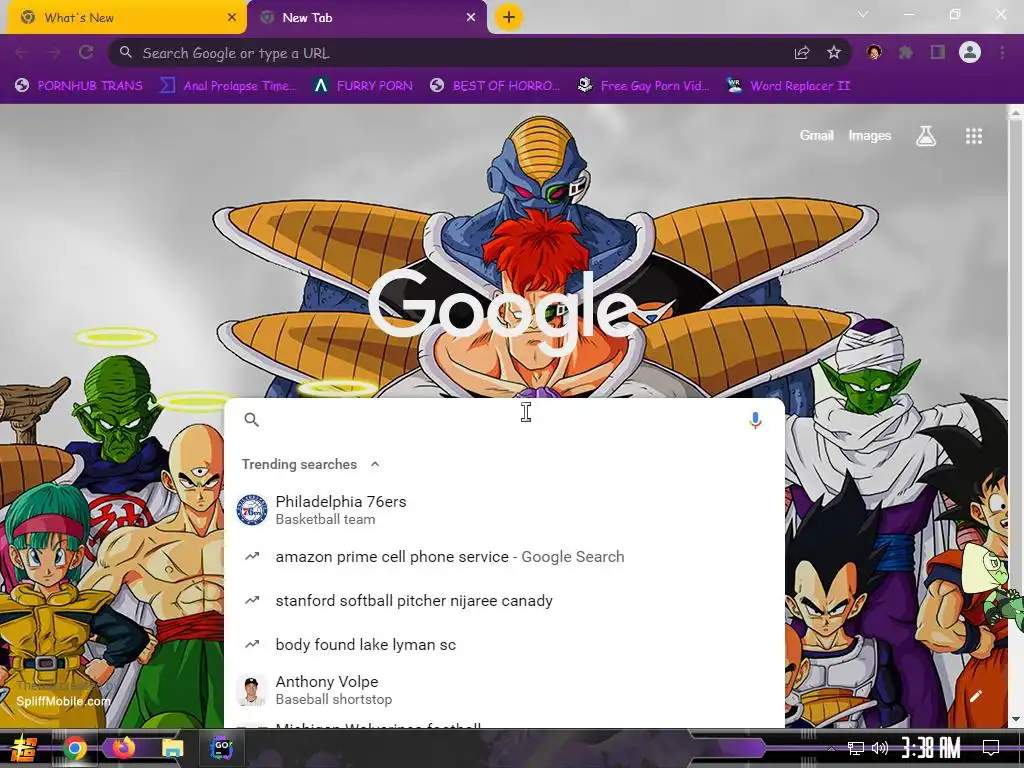Close the What's New tab

232,18
